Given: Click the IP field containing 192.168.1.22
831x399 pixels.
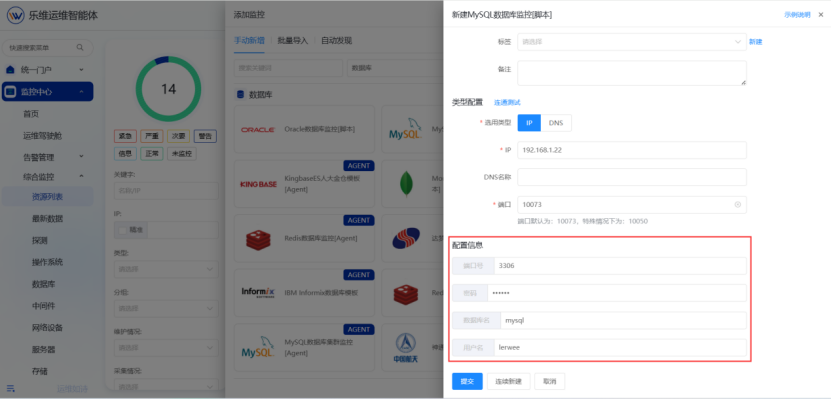Looking at the screenshot, I should click(x=632, y=150).
